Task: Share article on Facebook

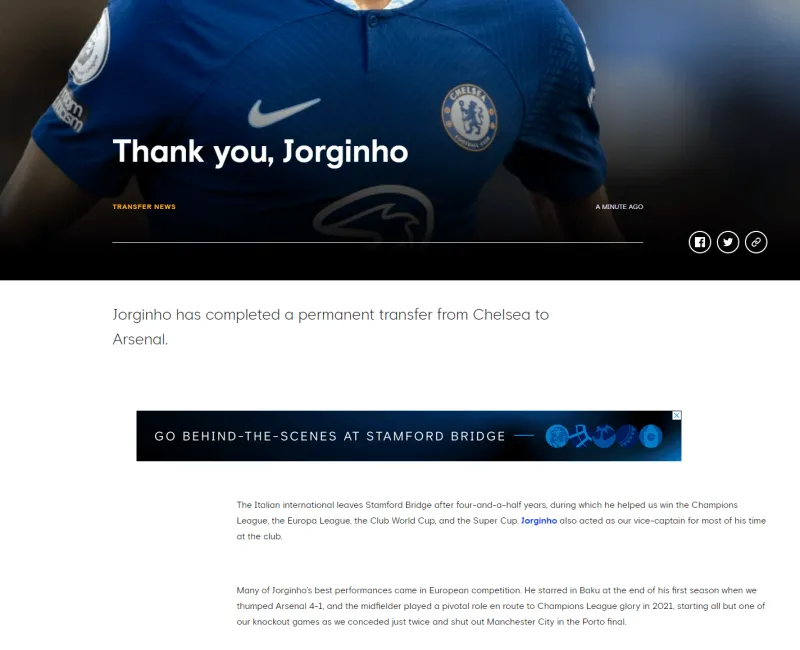Action: [699, 242]
